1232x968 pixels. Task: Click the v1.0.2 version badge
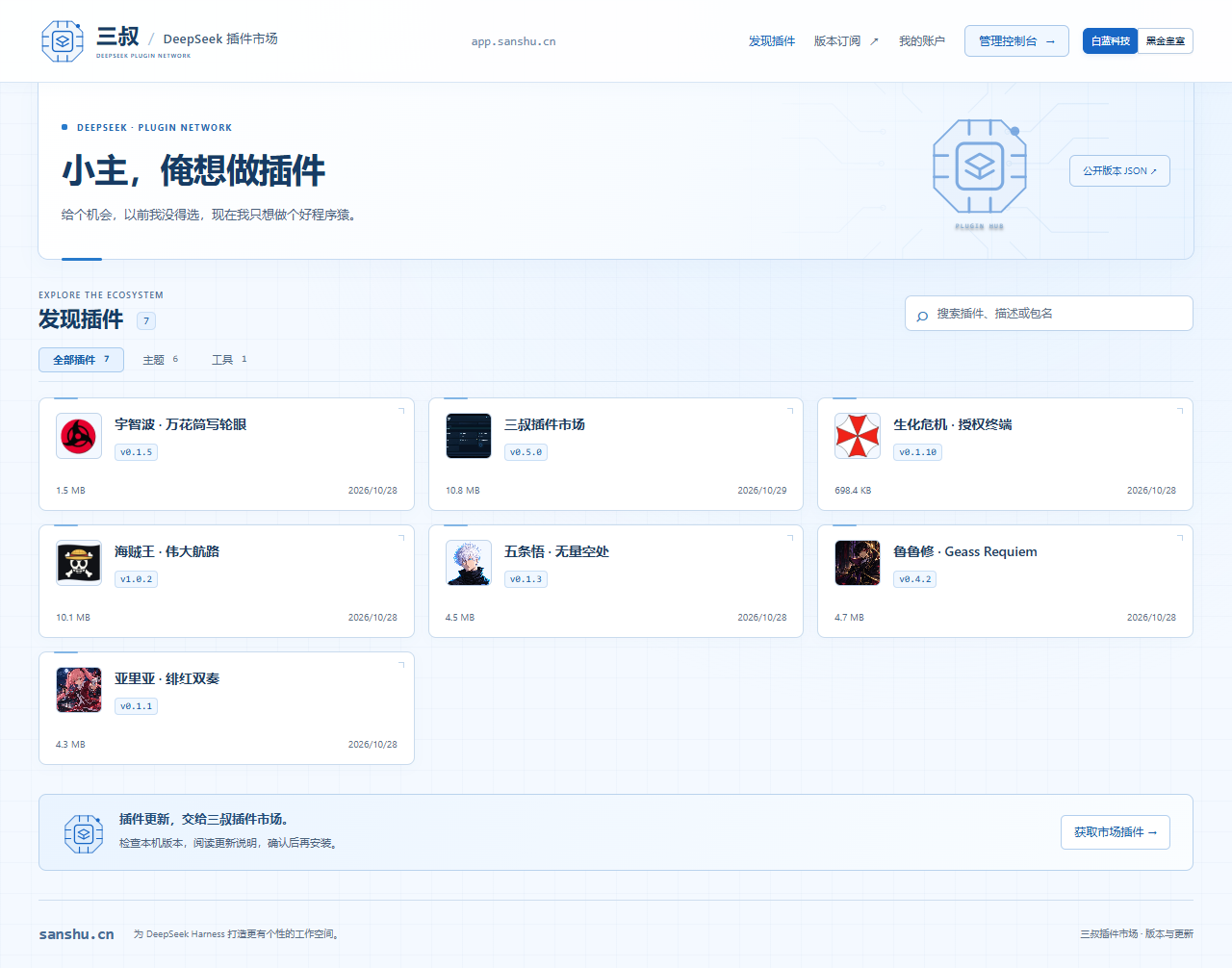pyautogui.click(x=137, y=579)
